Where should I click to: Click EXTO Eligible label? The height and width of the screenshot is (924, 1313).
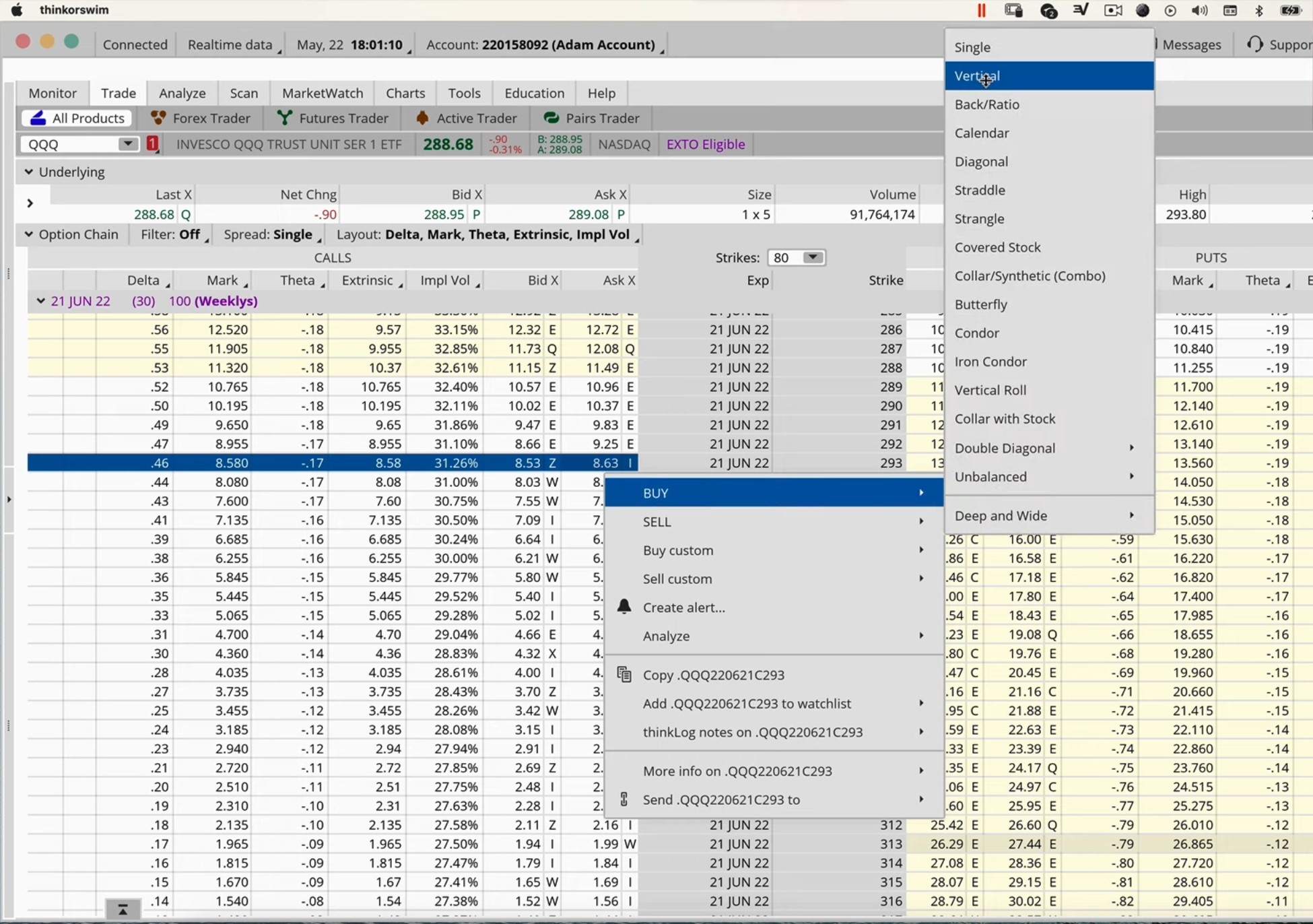(705, 144)
